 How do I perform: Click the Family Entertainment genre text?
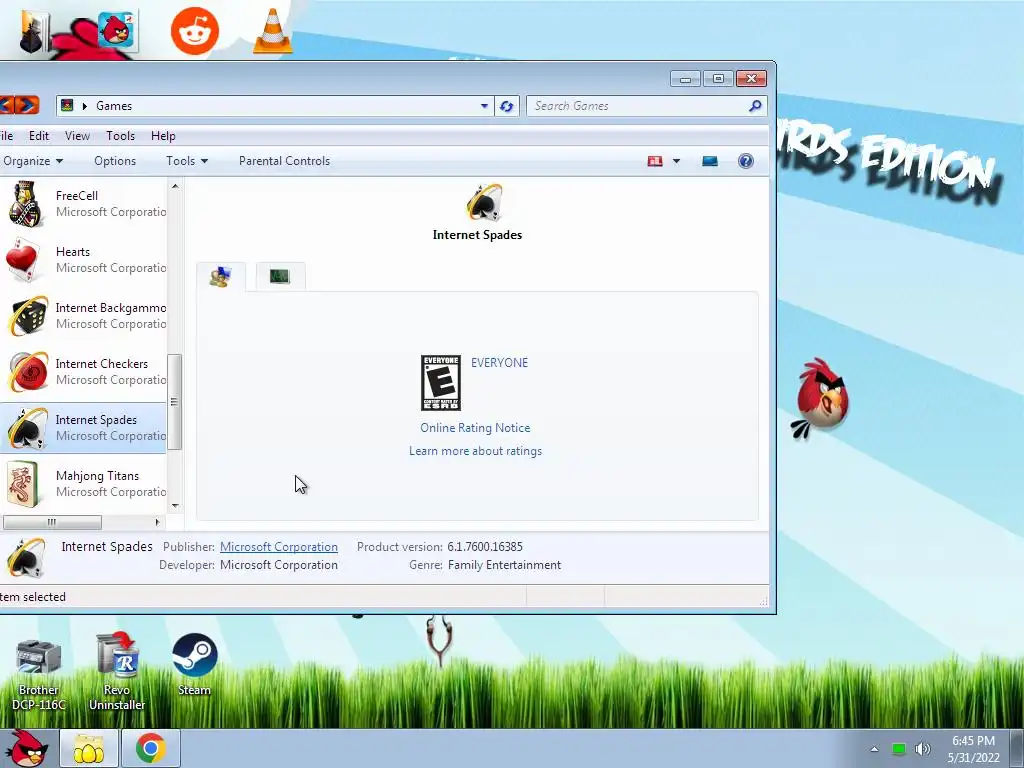click(x=504, y=566)
